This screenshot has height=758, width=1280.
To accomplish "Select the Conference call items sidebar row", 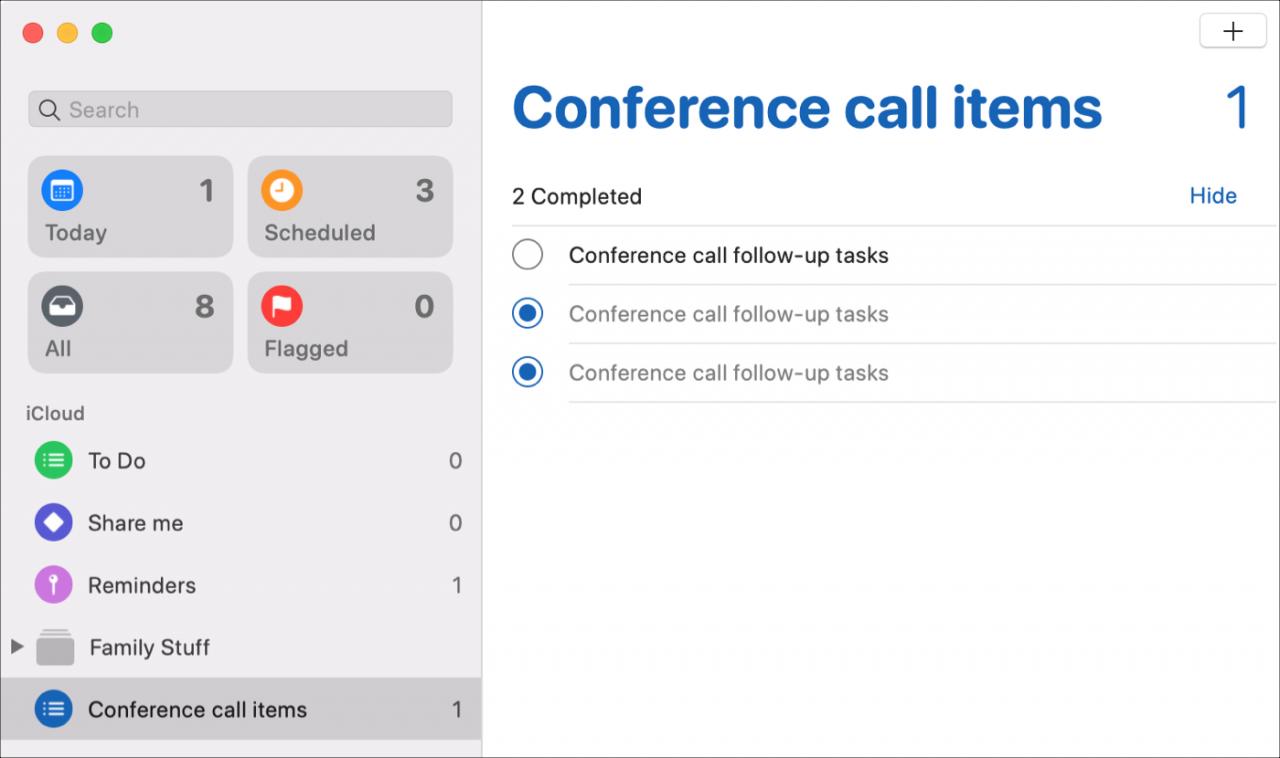I will coord(241,709).
